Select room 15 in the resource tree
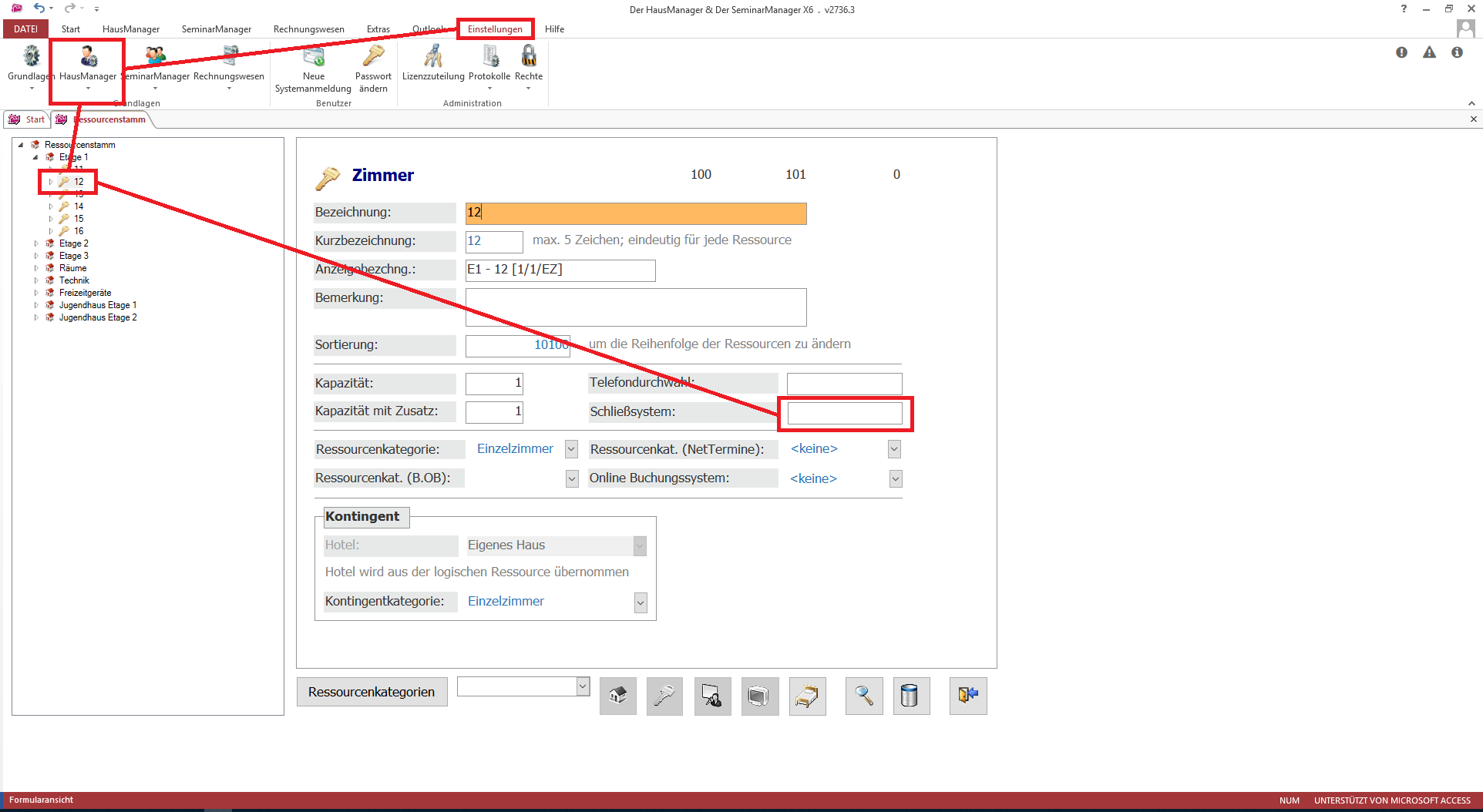 pos(79,219)
